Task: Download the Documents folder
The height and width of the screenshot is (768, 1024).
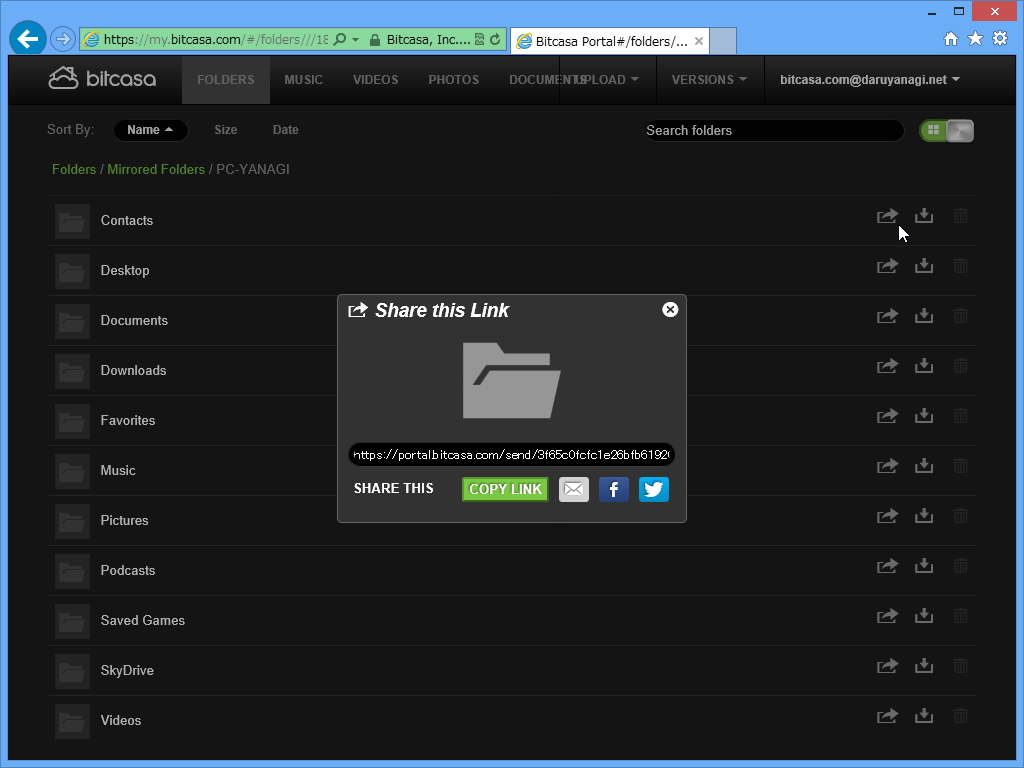Action: tap(923, 316)
